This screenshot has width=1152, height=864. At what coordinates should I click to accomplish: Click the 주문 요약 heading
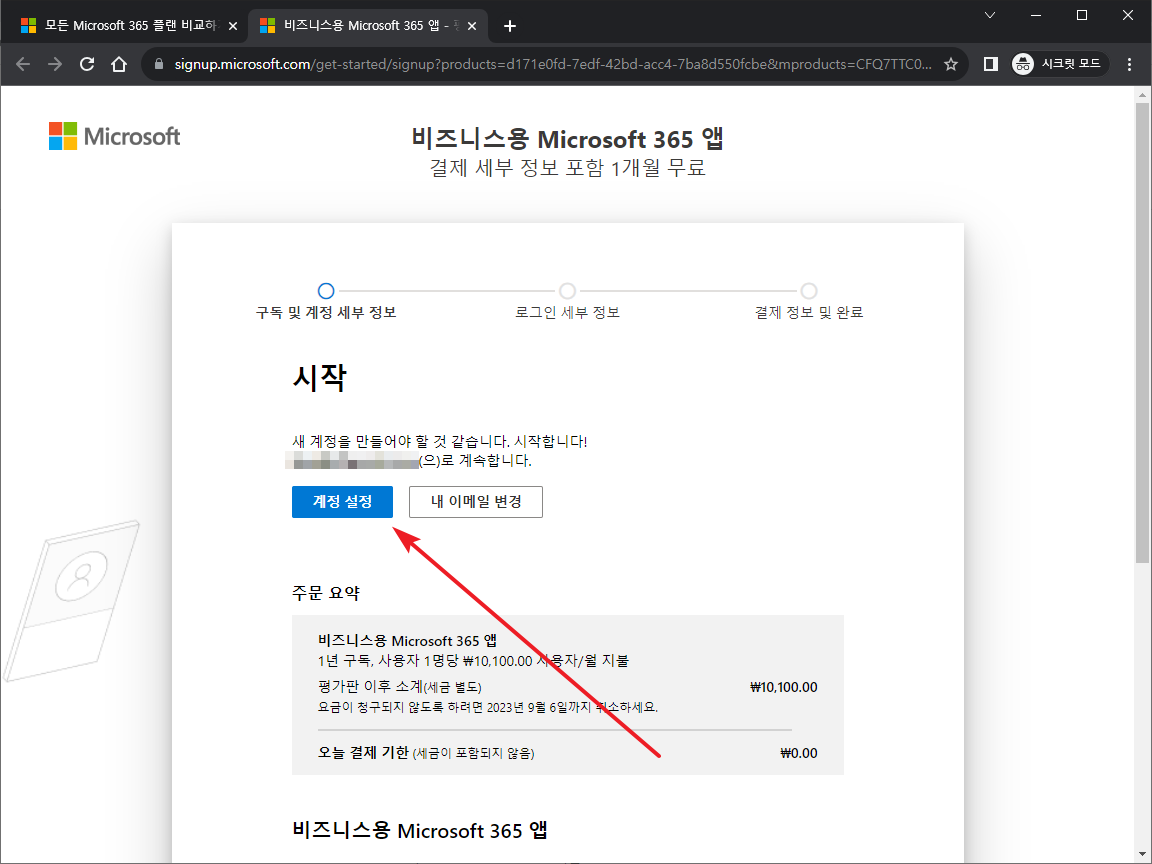coord(326,593)
